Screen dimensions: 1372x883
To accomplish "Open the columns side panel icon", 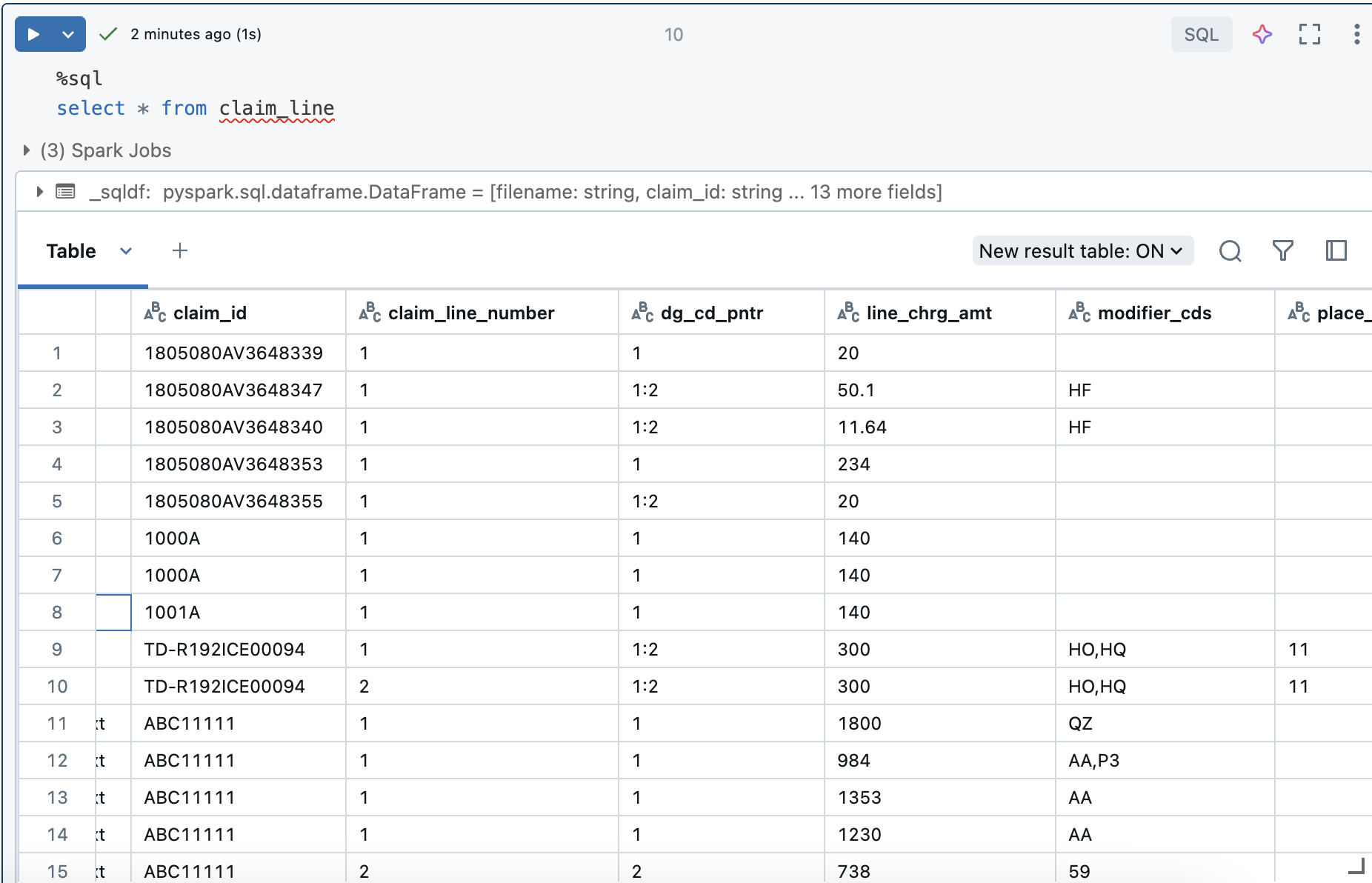I will (x=1336, y=251).
